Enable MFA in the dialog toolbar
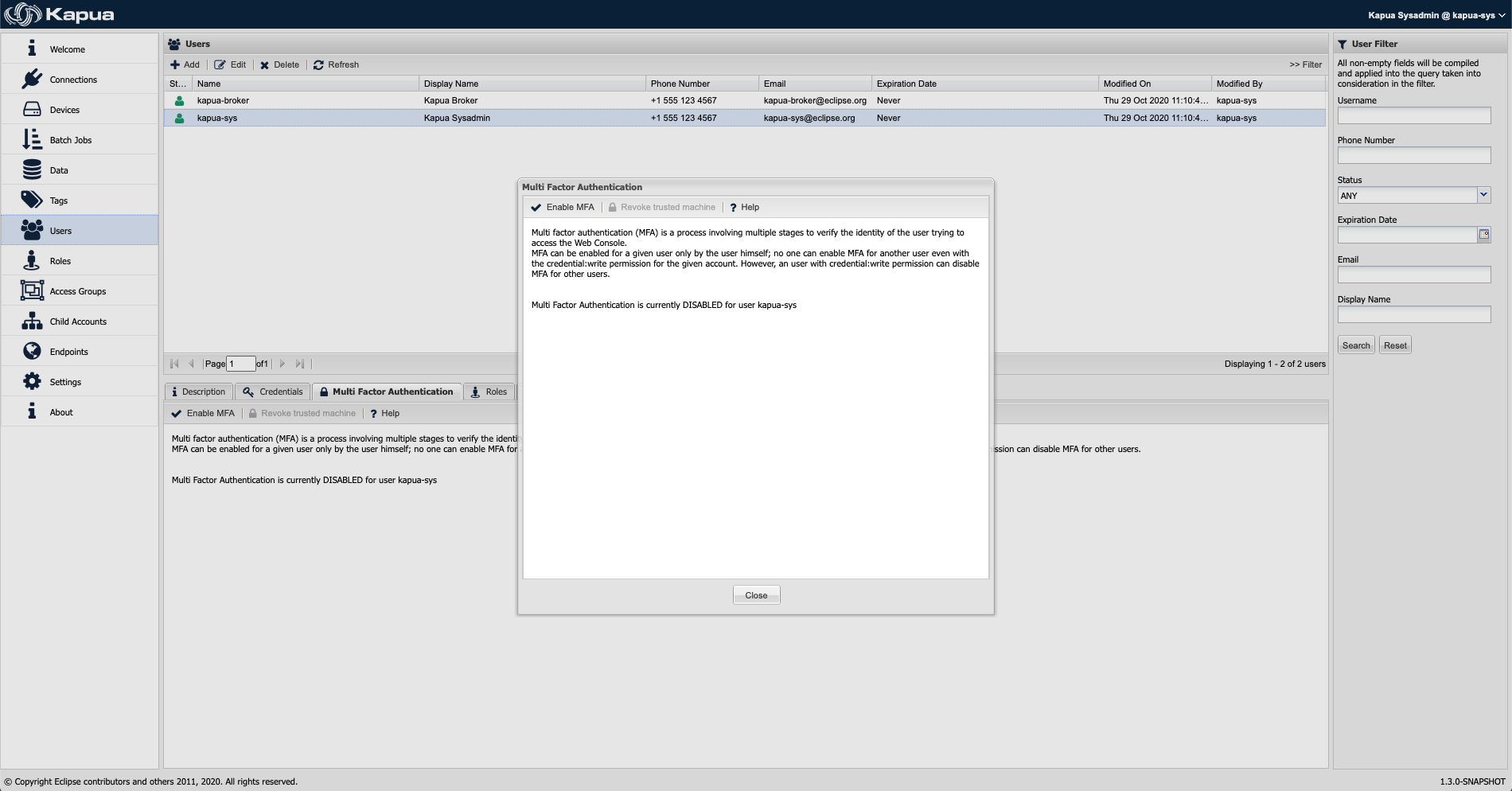Image resolution: width=1512 pixels, height=791 pixels. [563, 208]
